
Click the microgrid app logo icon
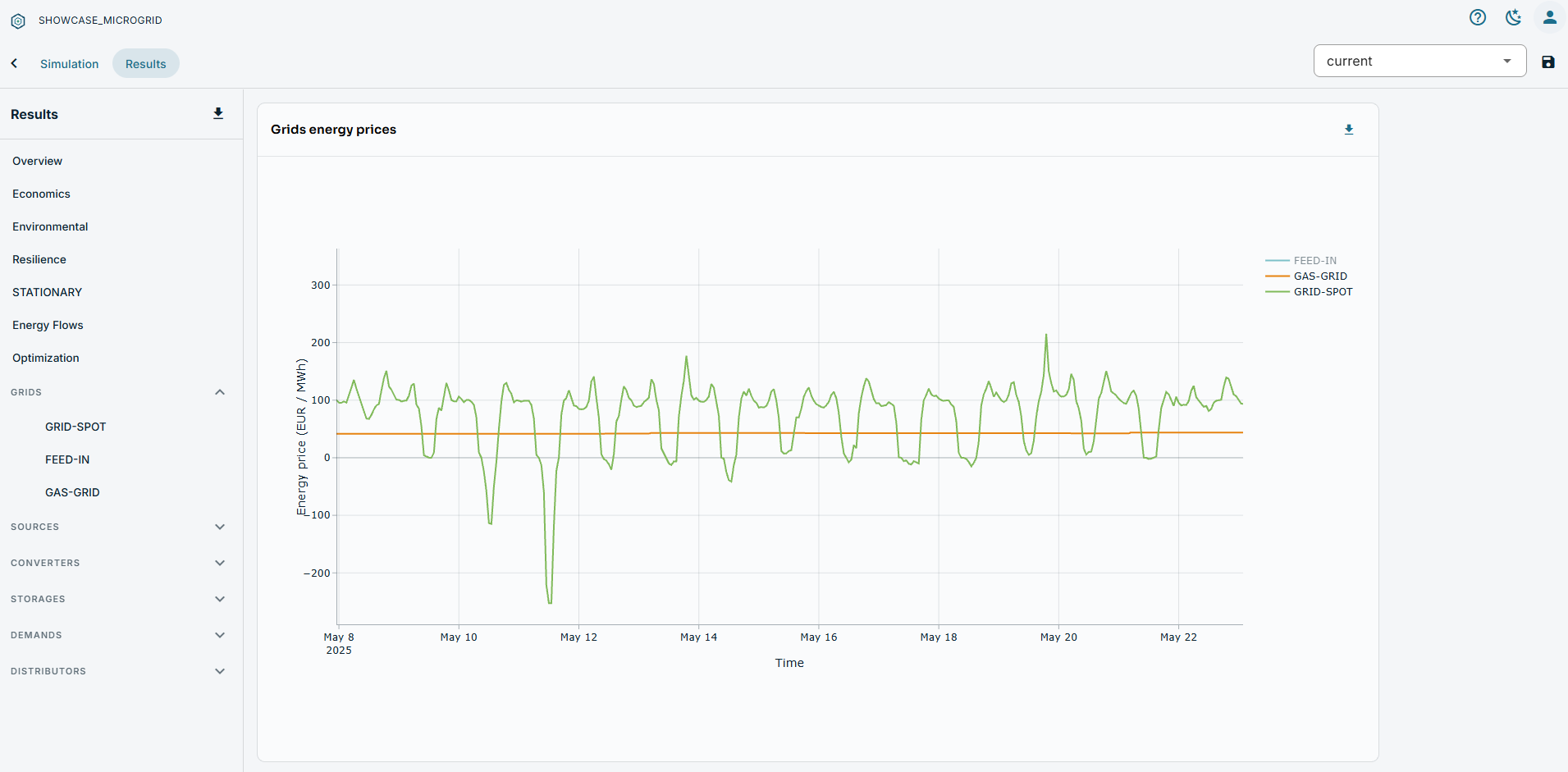point(18,21)
